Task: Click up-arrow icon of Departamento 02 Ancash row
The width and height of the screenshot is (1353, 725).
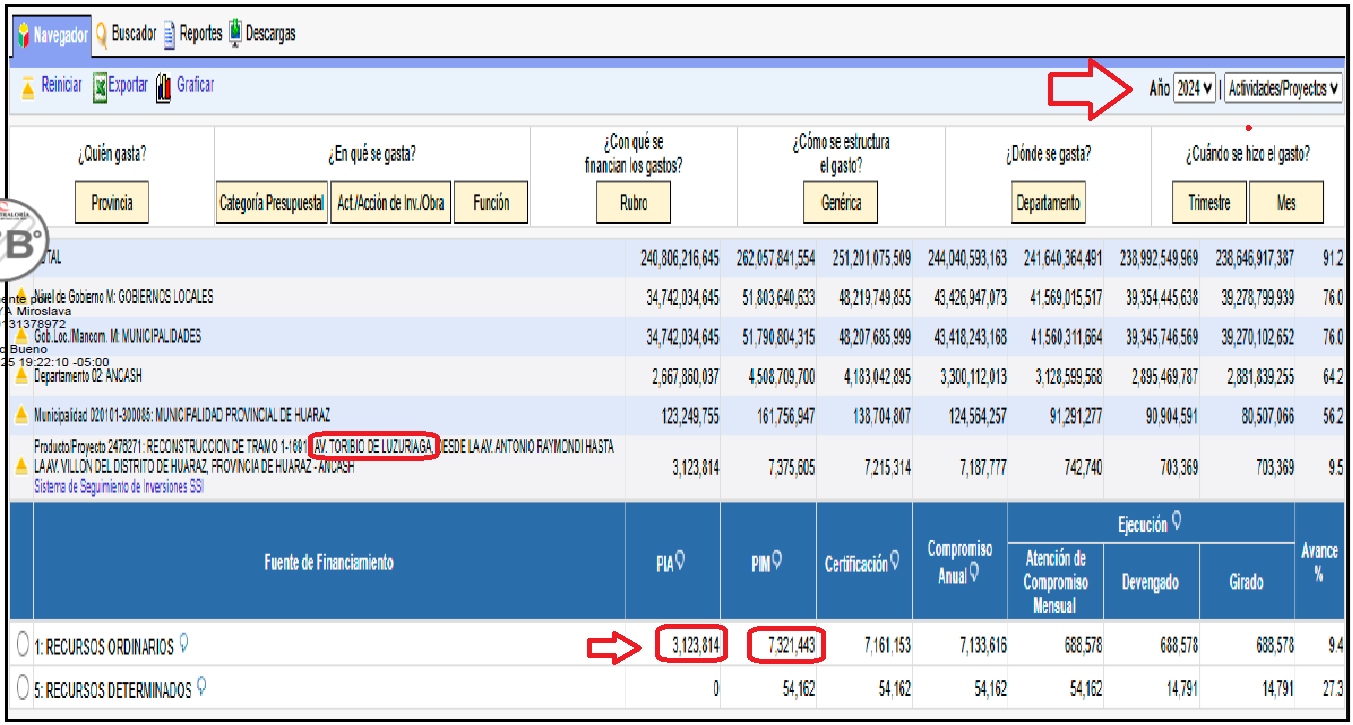Action: point(21,376)
